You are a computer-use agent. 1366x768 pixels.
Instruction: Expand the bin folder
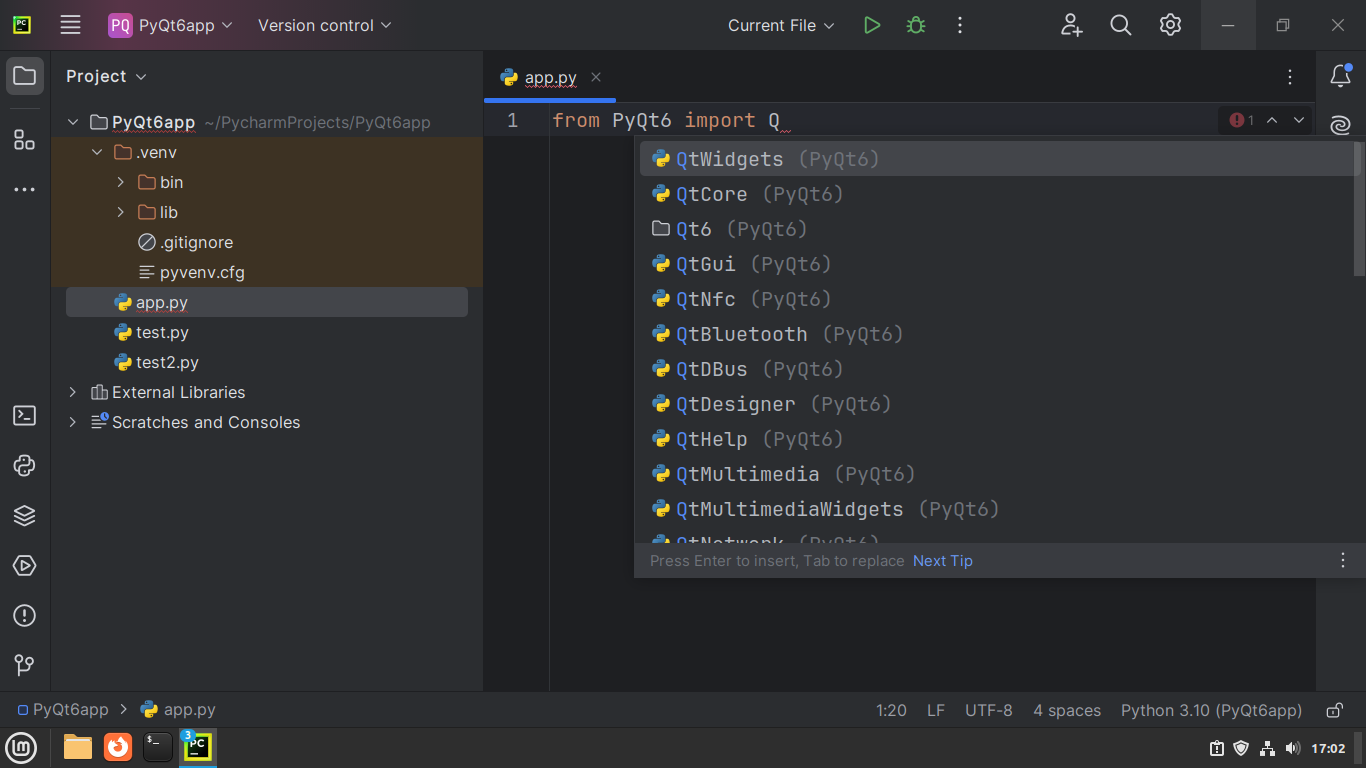[x=121, y=182]
